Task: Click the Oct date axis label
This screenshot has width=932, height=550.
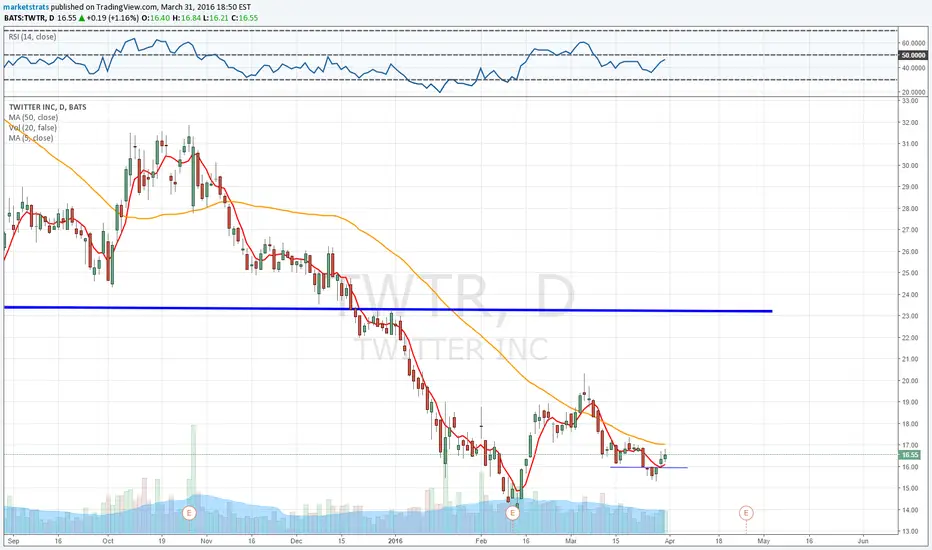Action: click(x=108, y=541)
